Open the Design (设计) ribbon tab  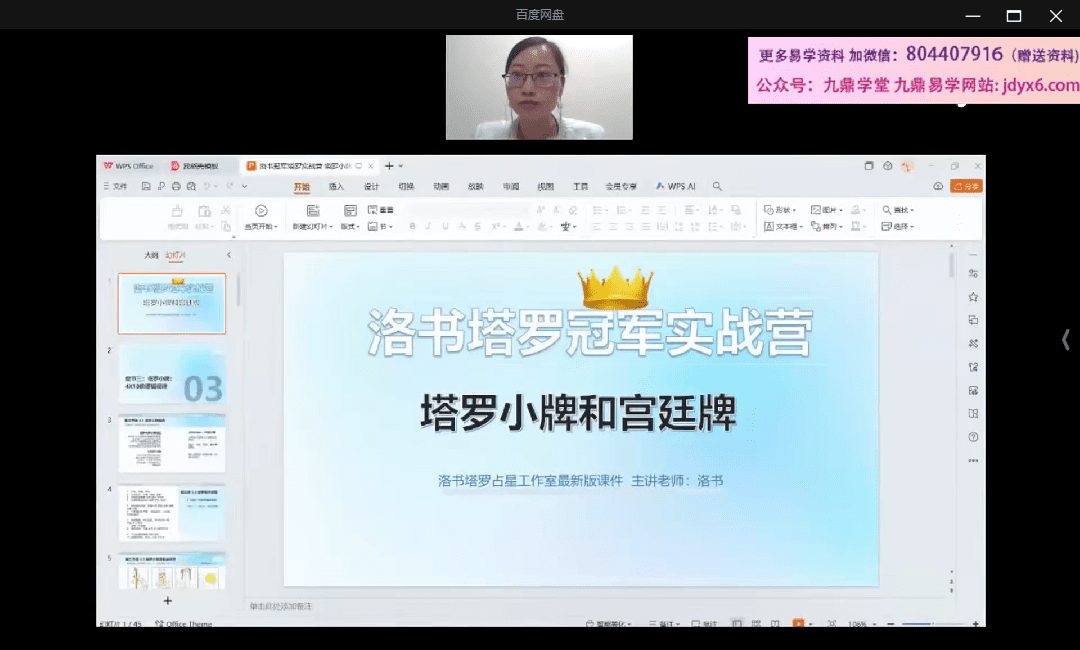(x=371, y=186)
